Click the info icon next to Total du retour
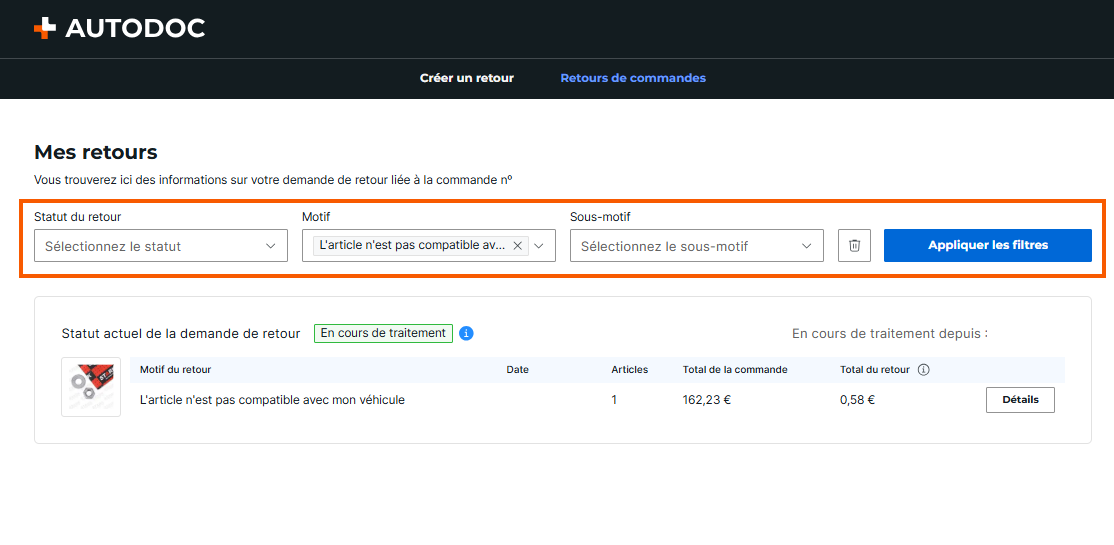The width and height of the screenshot is (1114, 545). [924, 369]
